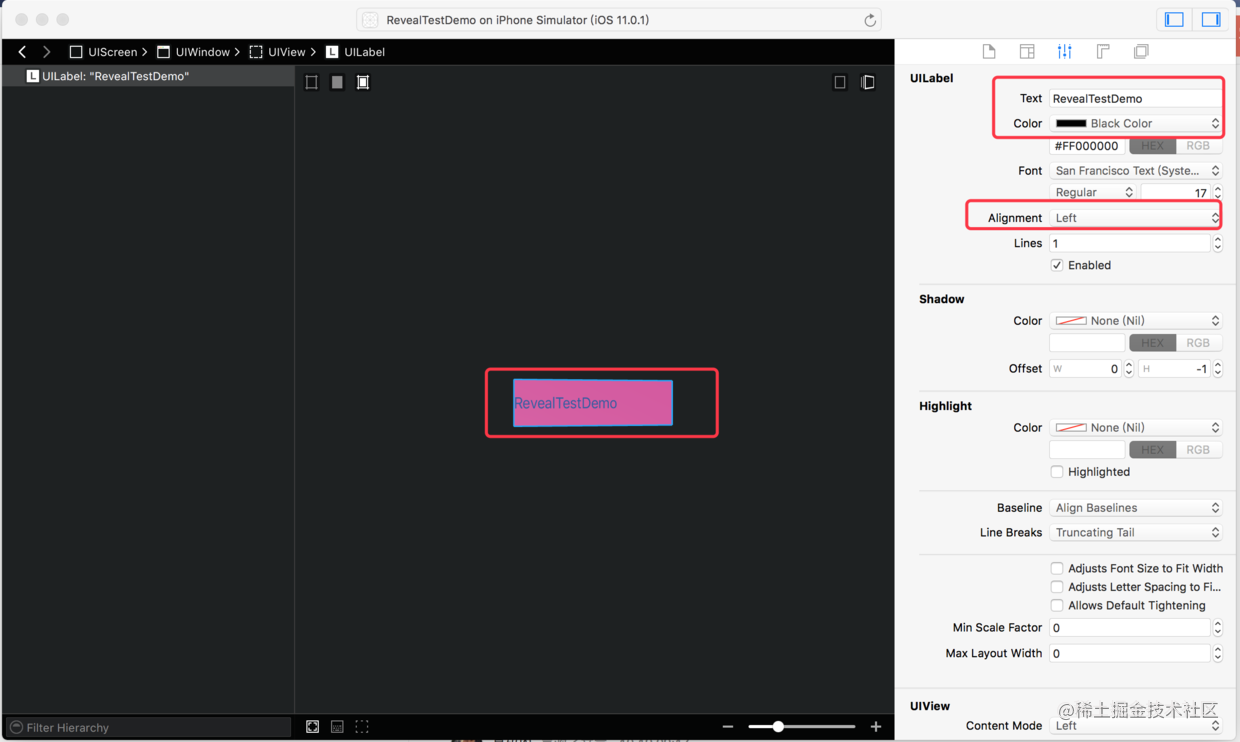Click the double-rectangle view icon at canvas top right

click(x=868, y=82)
